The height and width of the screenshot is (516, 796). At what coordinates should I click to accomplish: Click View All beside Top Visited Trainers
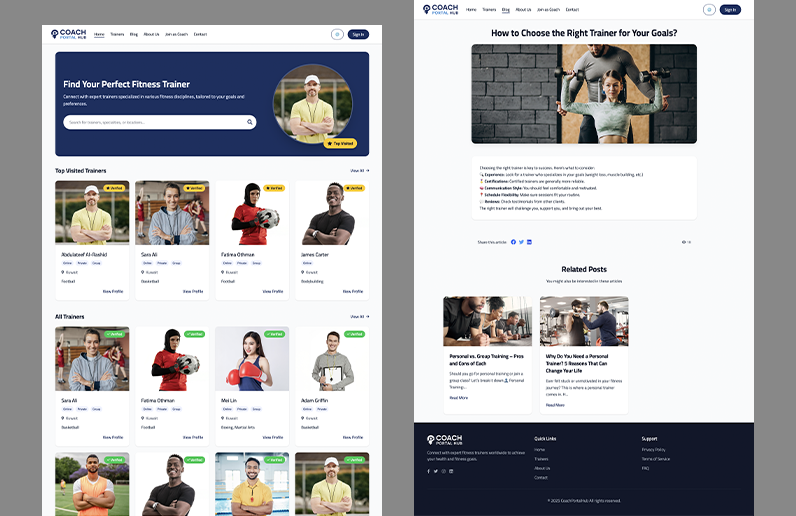pyautogui.click(x=359, y=171)
